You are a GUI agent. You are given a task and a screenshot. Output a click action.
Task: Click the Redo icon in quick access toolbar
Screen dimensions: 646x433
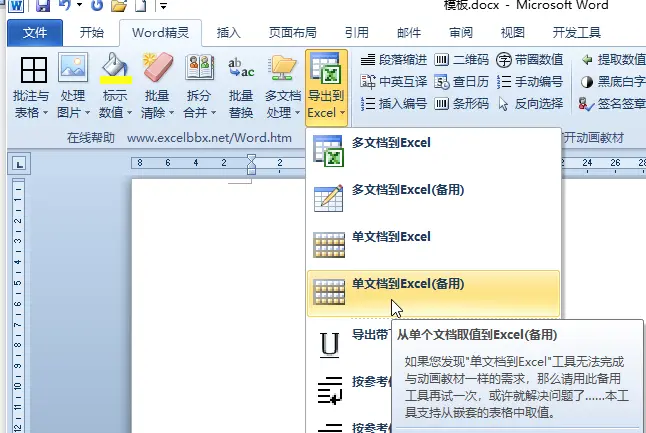pyautogui.click(x=97, y=5)
